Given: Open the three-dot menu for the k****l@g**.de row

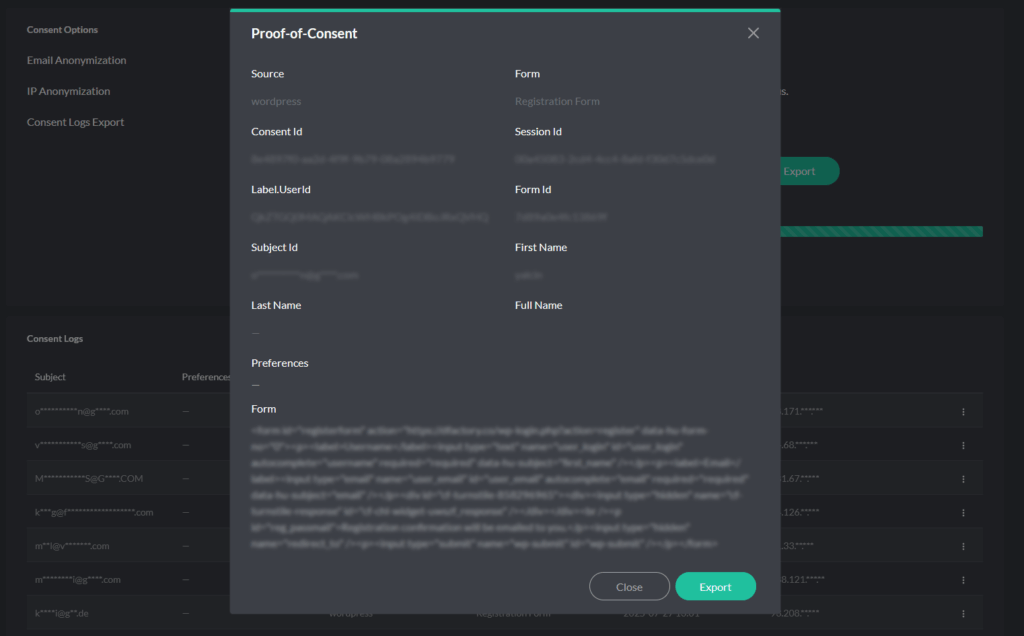Looking at the screenshot, I should click(x=963, y=613).
